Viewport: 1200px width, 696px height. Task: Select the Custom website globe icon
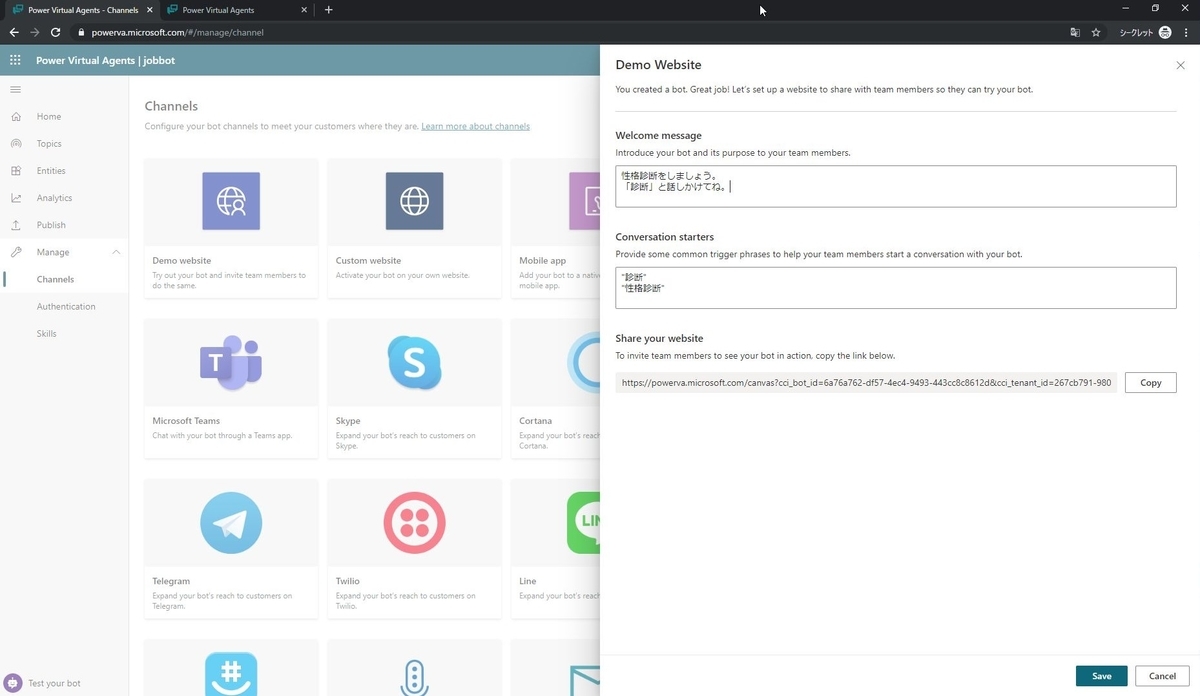(x=414, y=201)
